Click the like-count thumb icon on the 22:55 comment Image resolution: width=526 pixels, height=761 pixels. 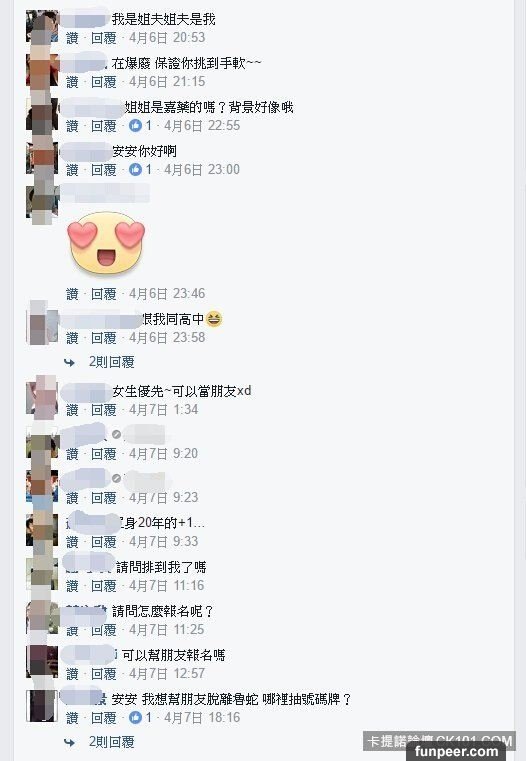pos(135,126)
